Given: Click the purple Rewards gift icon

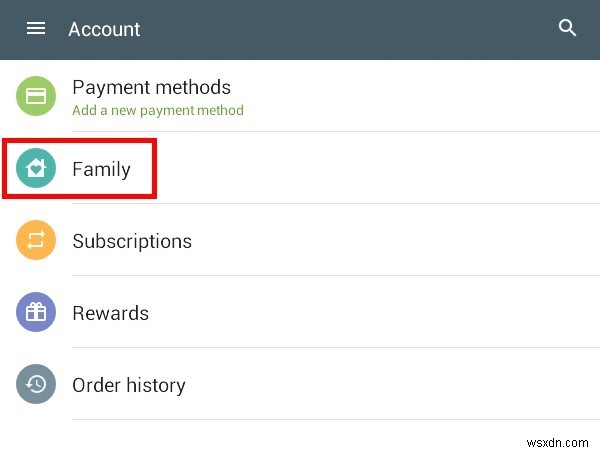Looking at the screenshot, I should (36, 313).
